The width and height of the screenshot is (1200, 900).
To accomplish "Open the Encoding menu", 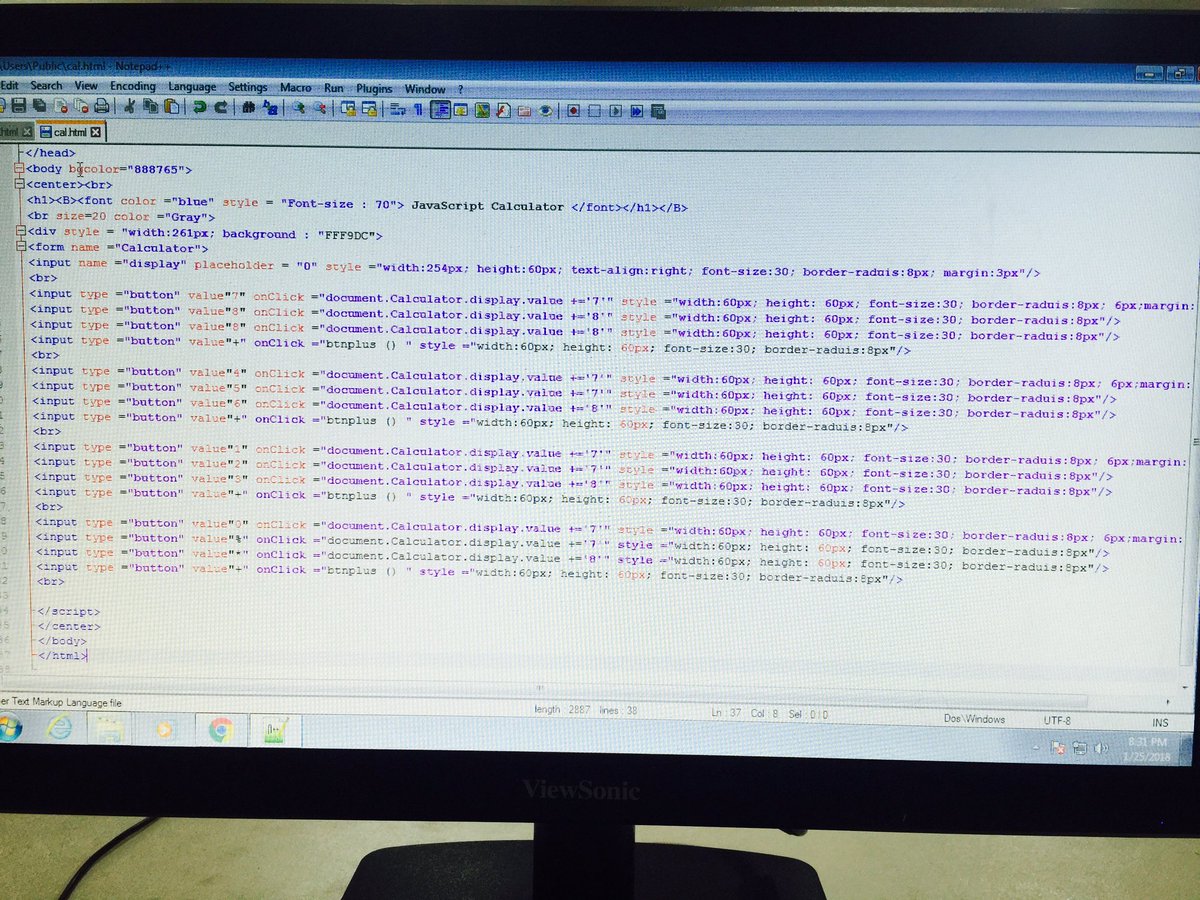I will point(133,87).
